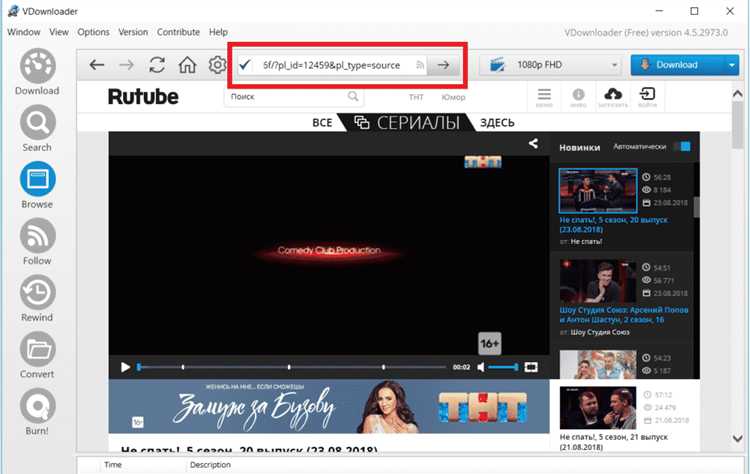Open the Help menu
Image resolution: width=750 pixels, height=474 pixels.
coord(218,32)
